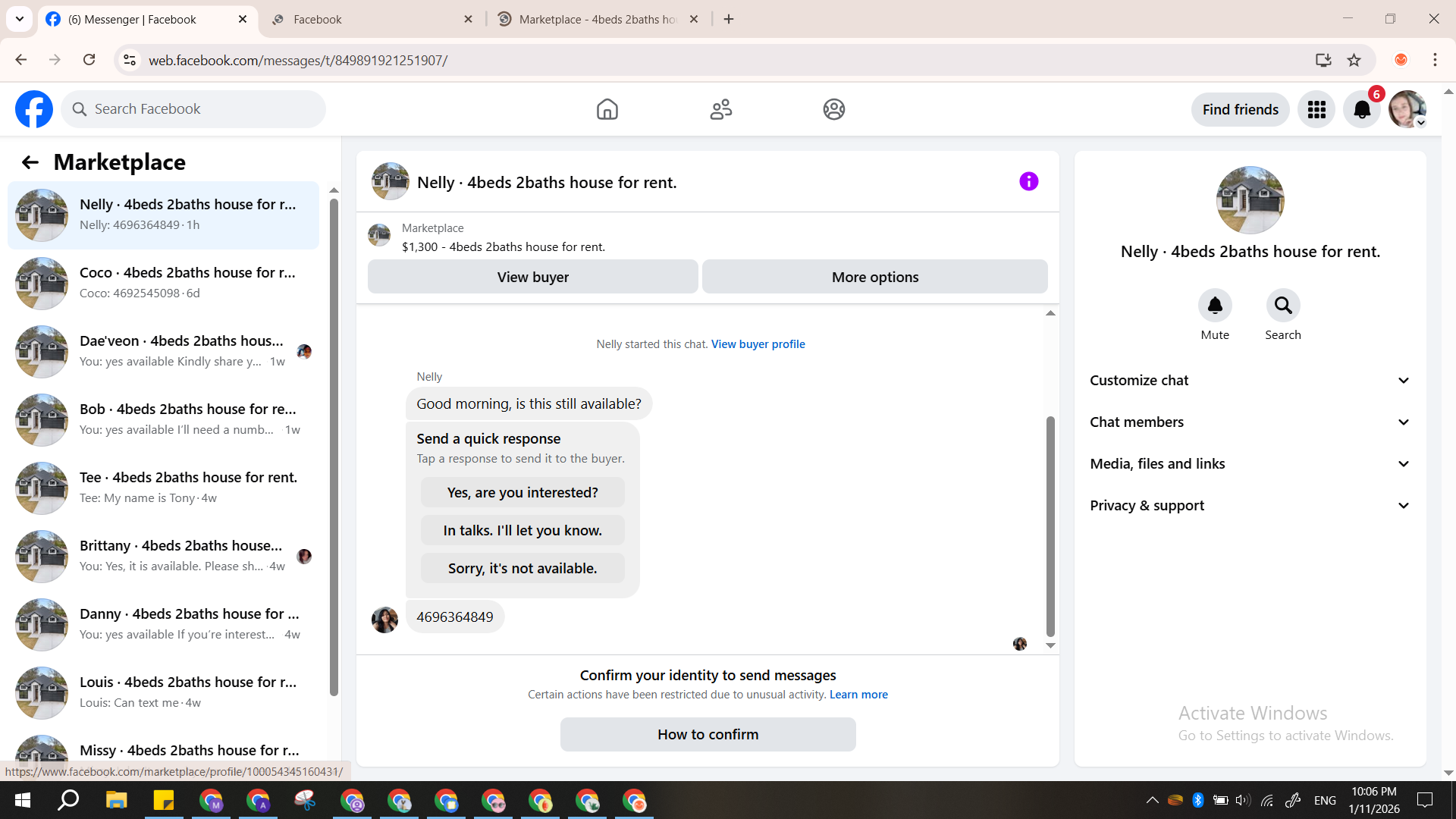
Task: Expand Customize chat section
Action: (1250, 381)
